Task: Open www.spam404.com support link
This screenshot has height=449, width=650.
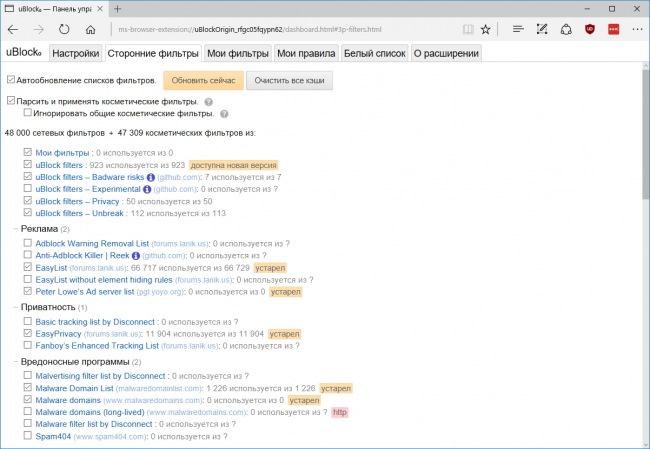Action: 110,437
